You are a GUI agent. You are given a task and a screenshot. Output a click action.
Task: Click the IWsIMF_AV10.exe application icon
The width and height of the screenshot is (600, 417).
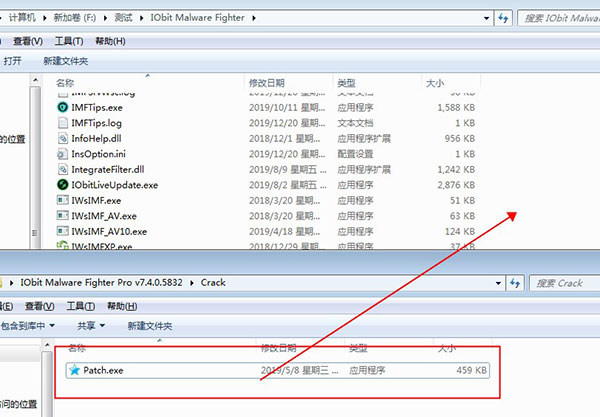[x=62, y=231]
